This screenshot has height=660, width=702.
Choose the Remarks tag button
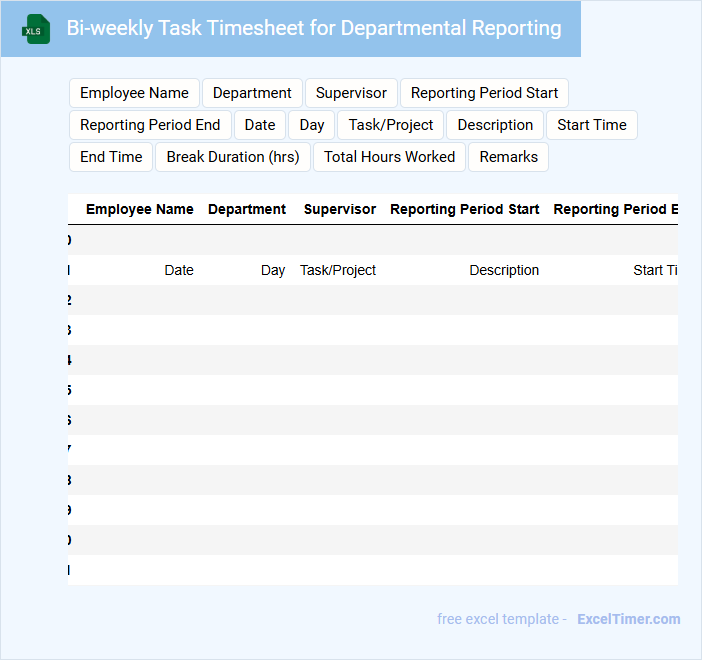pos(508,157)
